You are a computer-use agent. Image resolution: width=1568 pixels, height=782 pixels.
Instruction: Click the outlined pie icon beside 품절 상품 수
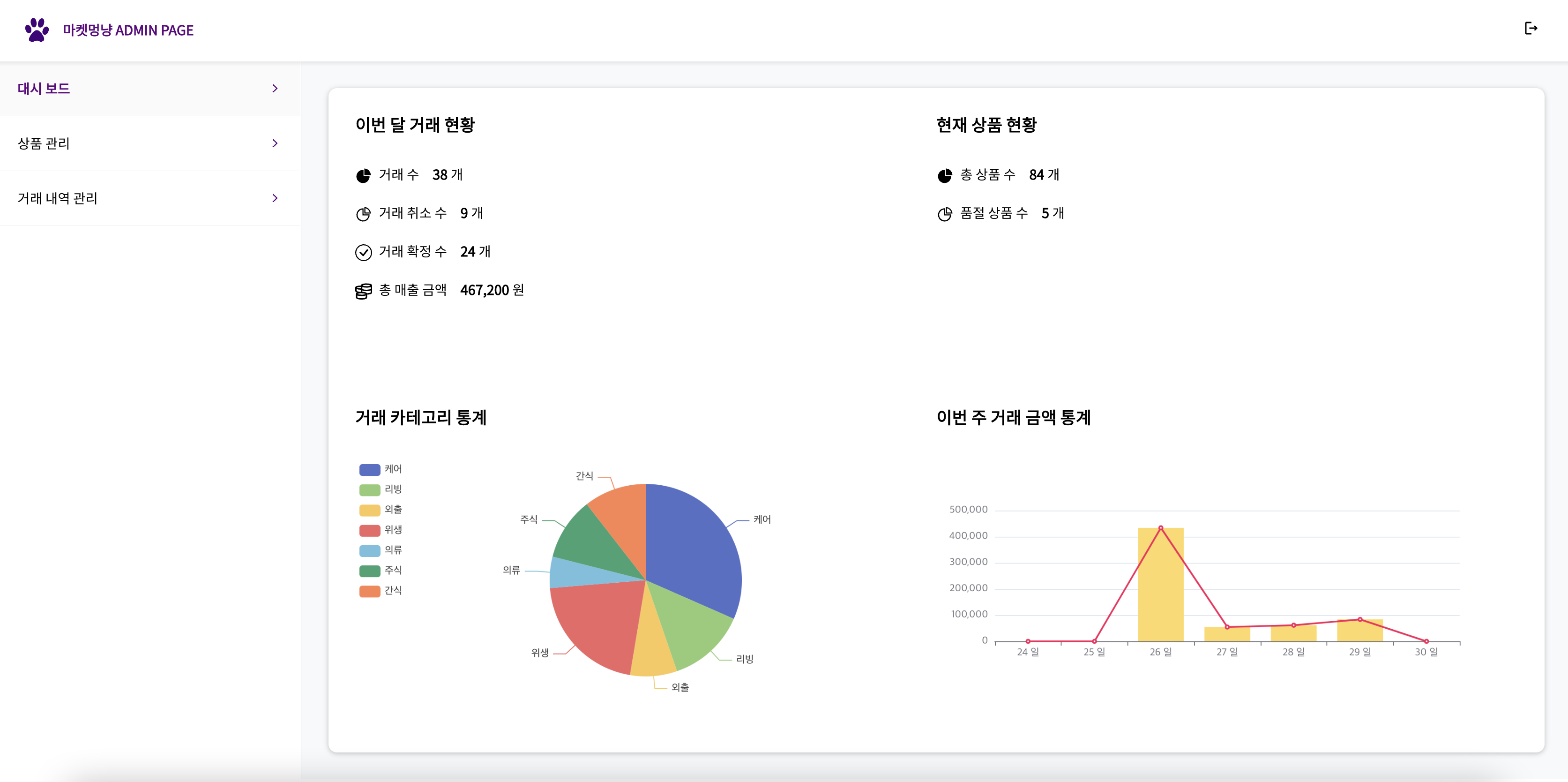coord(945,214)
